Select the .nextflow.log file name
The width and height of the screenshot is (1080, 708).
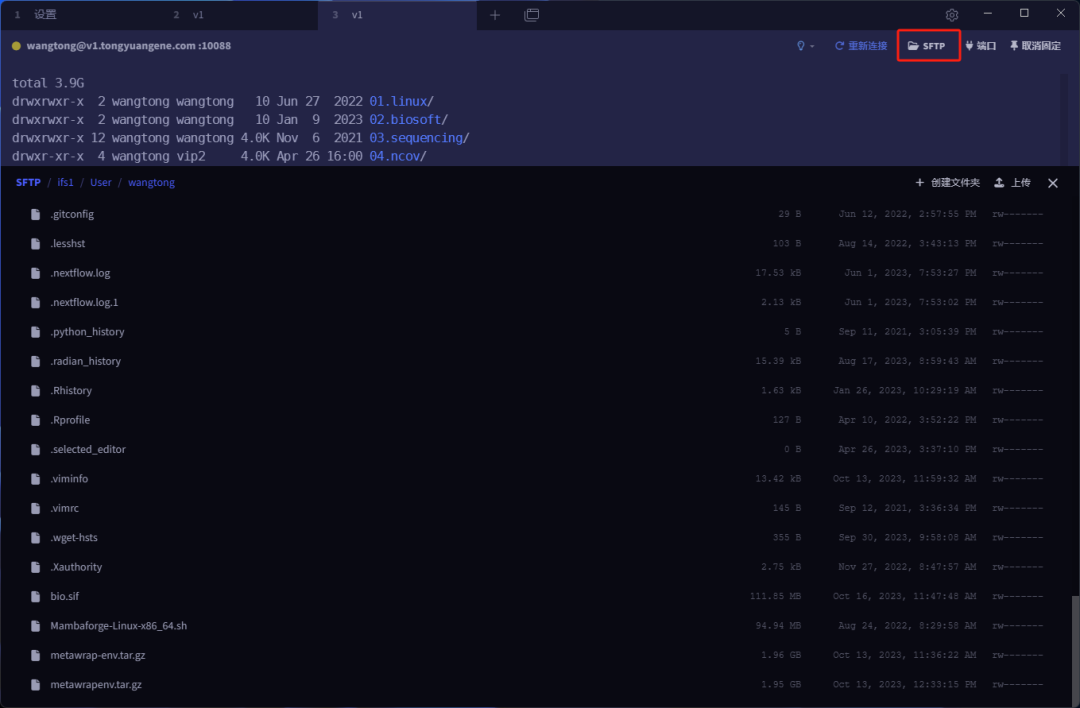click(80, 273)
